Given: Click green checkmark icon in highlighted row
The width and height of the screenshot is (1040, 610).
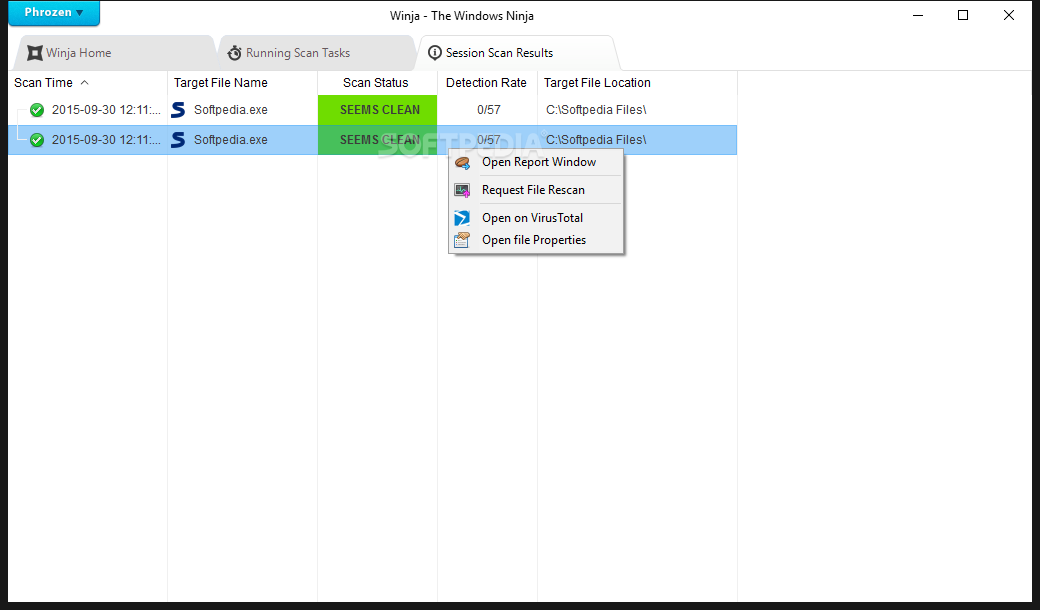Looking at the screenshot, I should [37, 140].
